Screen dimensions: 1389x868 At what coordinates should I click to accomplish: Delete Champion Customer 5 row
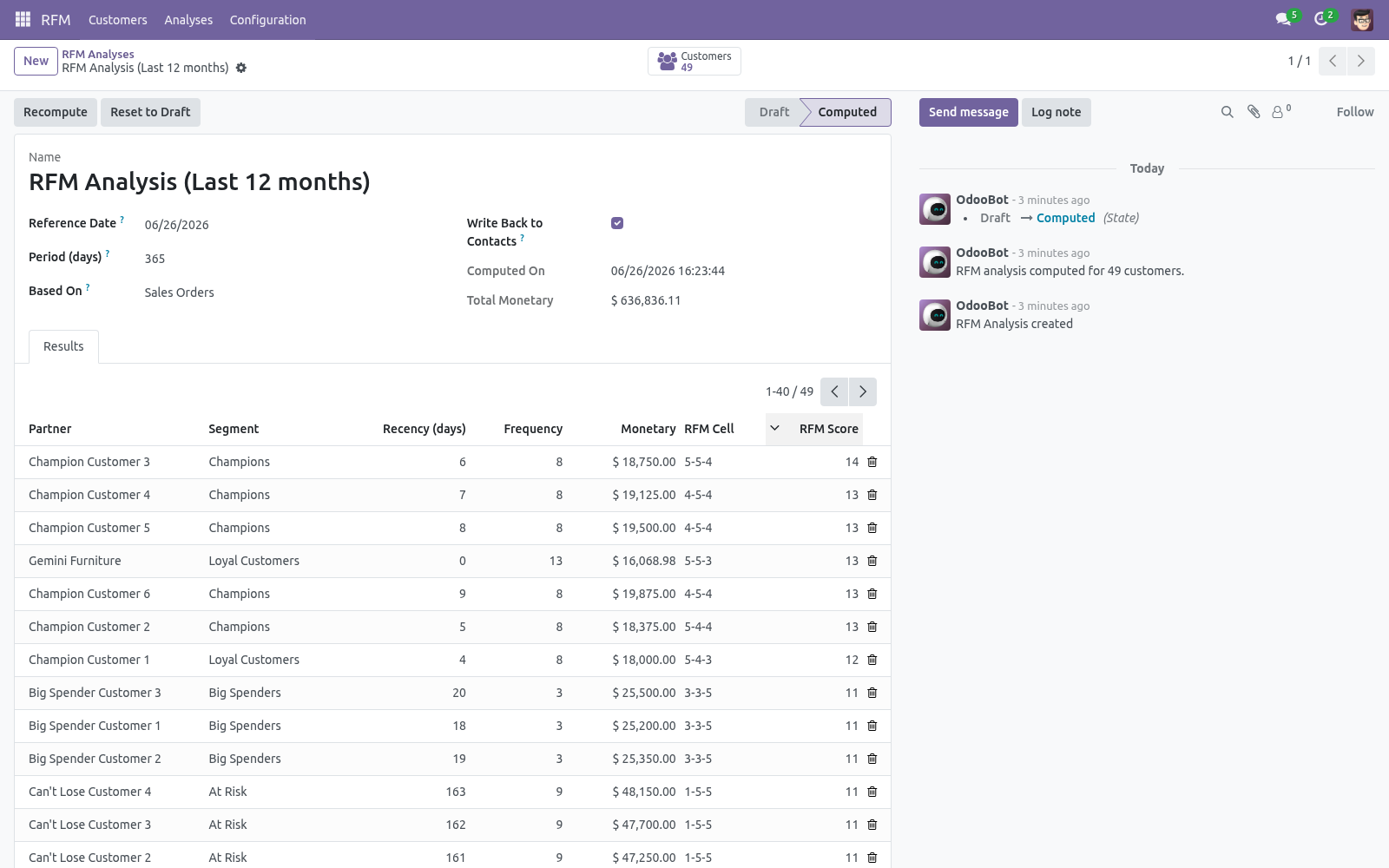[x=872, y=528]
